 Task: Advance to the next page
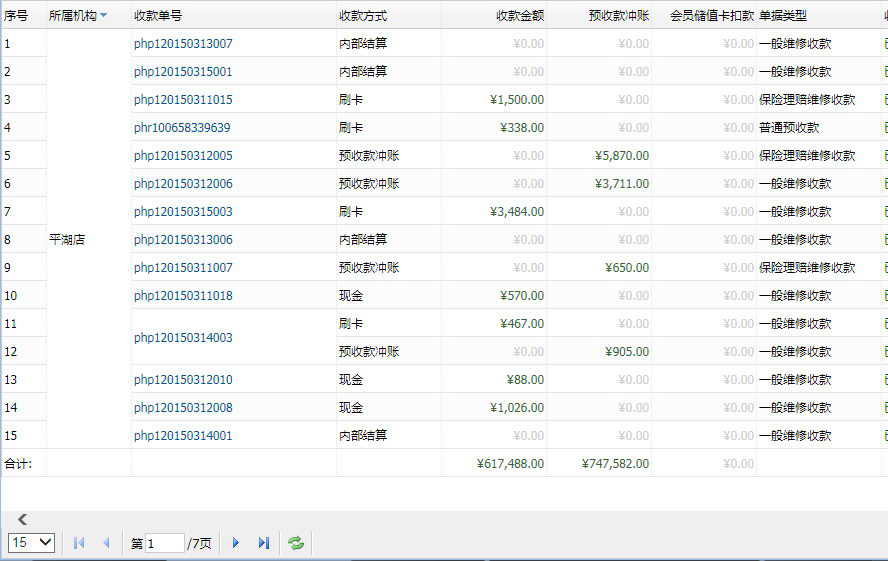[236, 543]
